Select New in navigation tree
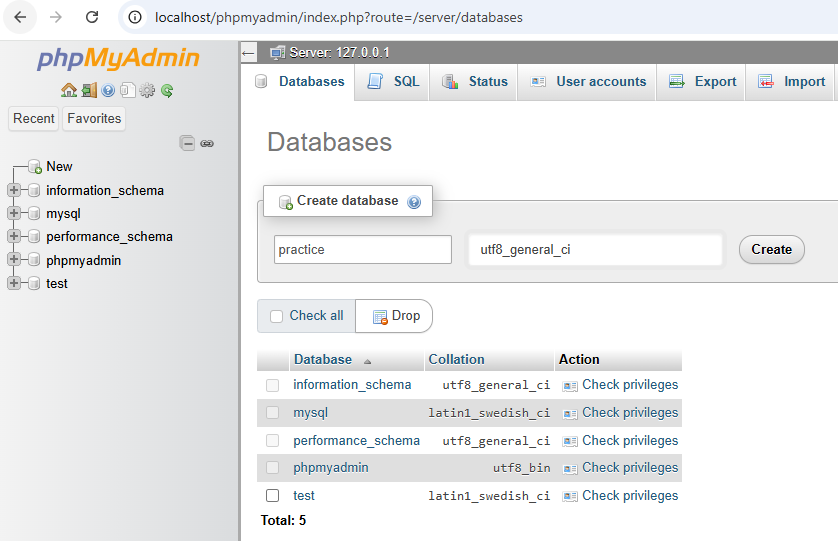The width and height of the screenshot is (838, 541). (59, 166)
